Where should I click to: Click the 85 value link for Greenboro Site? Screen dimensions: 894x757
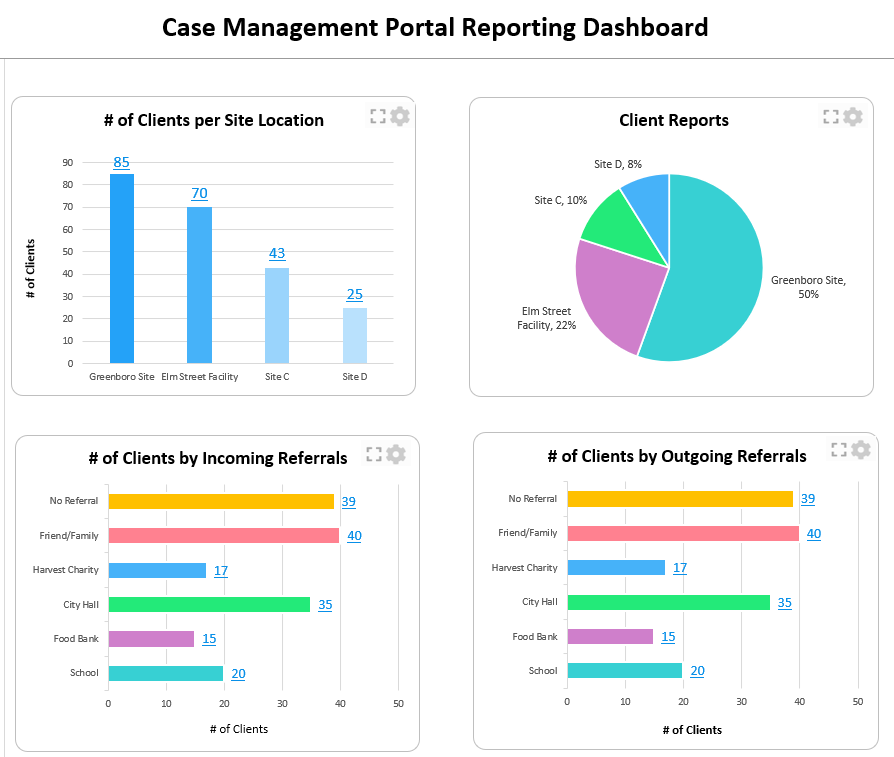point(121,162)
